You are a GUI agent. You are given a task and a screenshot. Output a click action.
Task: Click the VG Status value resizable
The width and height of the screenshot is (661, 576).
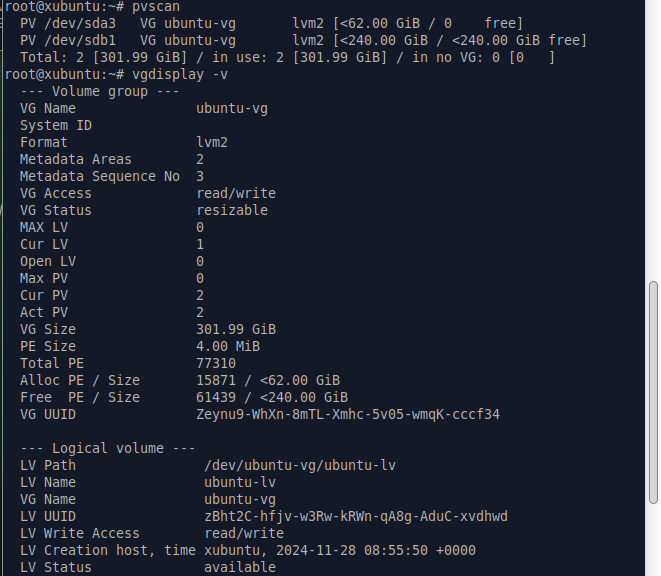tap(232, 210)
